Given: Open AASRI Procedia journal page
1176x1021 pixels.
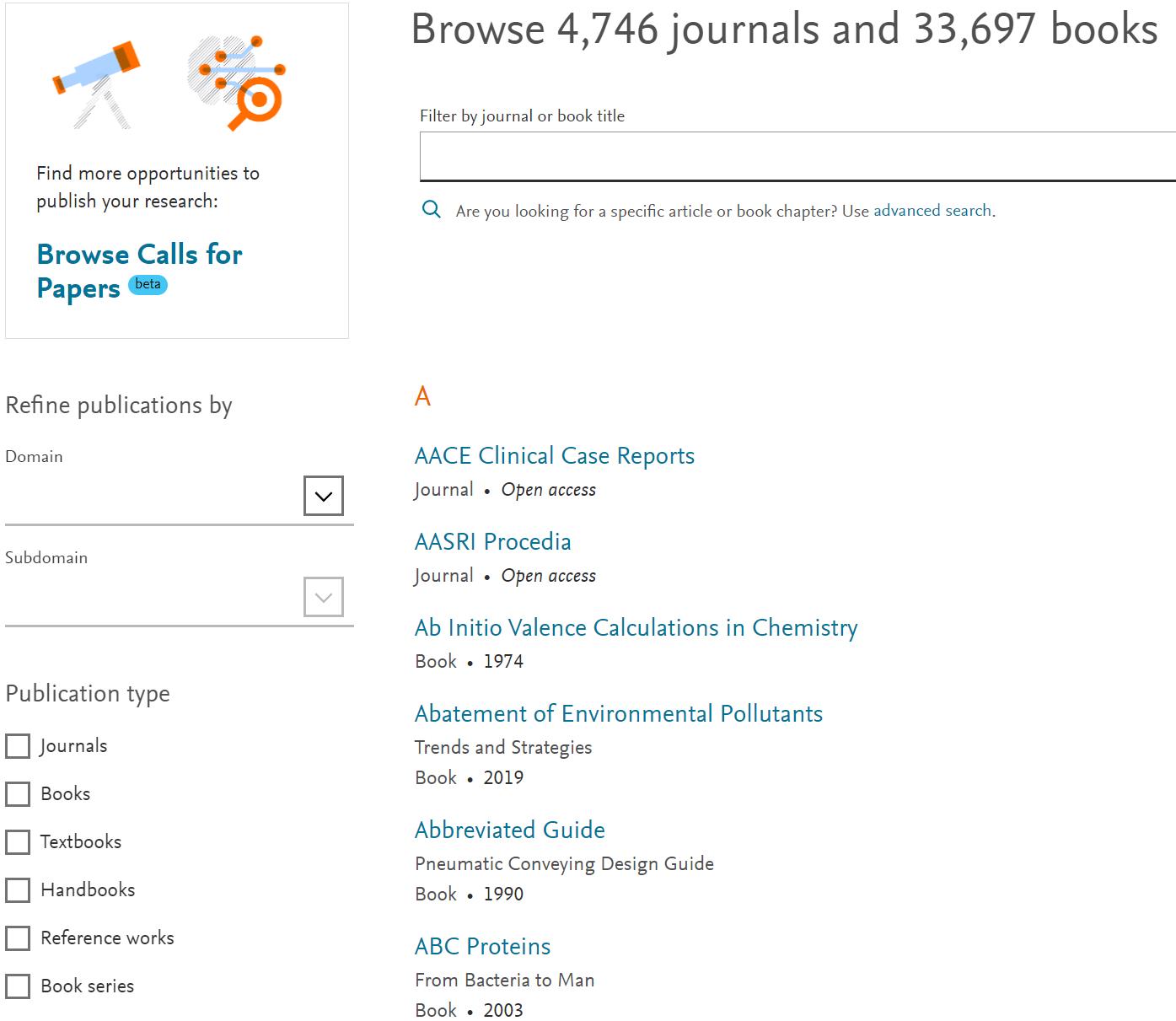Looking at the screenshot, I should click(492, 542).
